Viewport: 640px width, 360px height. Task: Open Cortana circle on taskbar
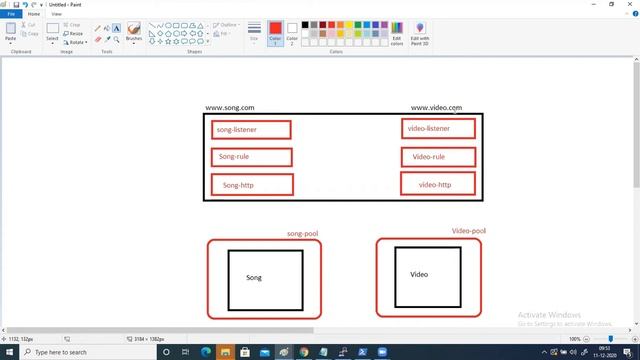[166, 352]
